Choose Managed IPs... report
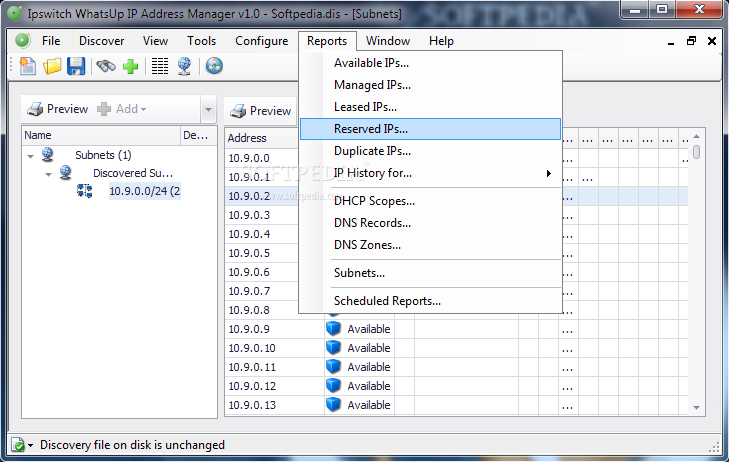Screen dimensions: 729x462 point(431,85)
